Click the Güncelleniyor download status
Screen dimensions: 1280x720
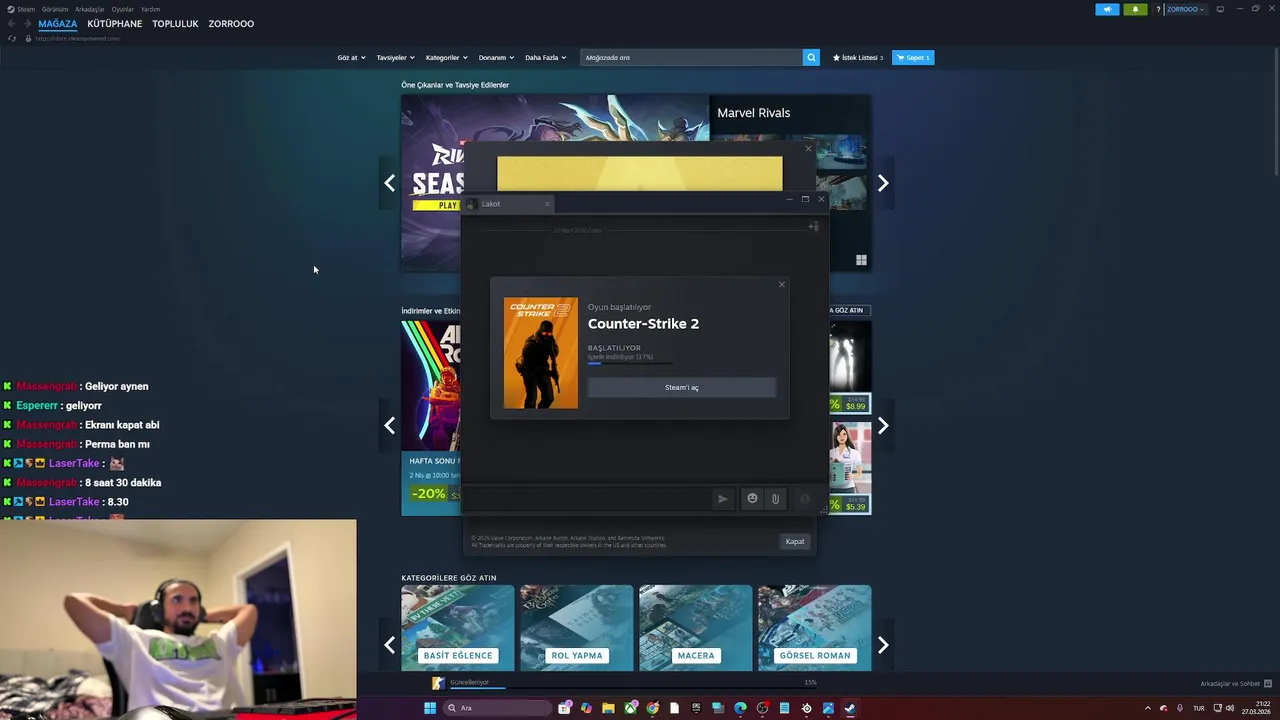(x=469, y=682)
